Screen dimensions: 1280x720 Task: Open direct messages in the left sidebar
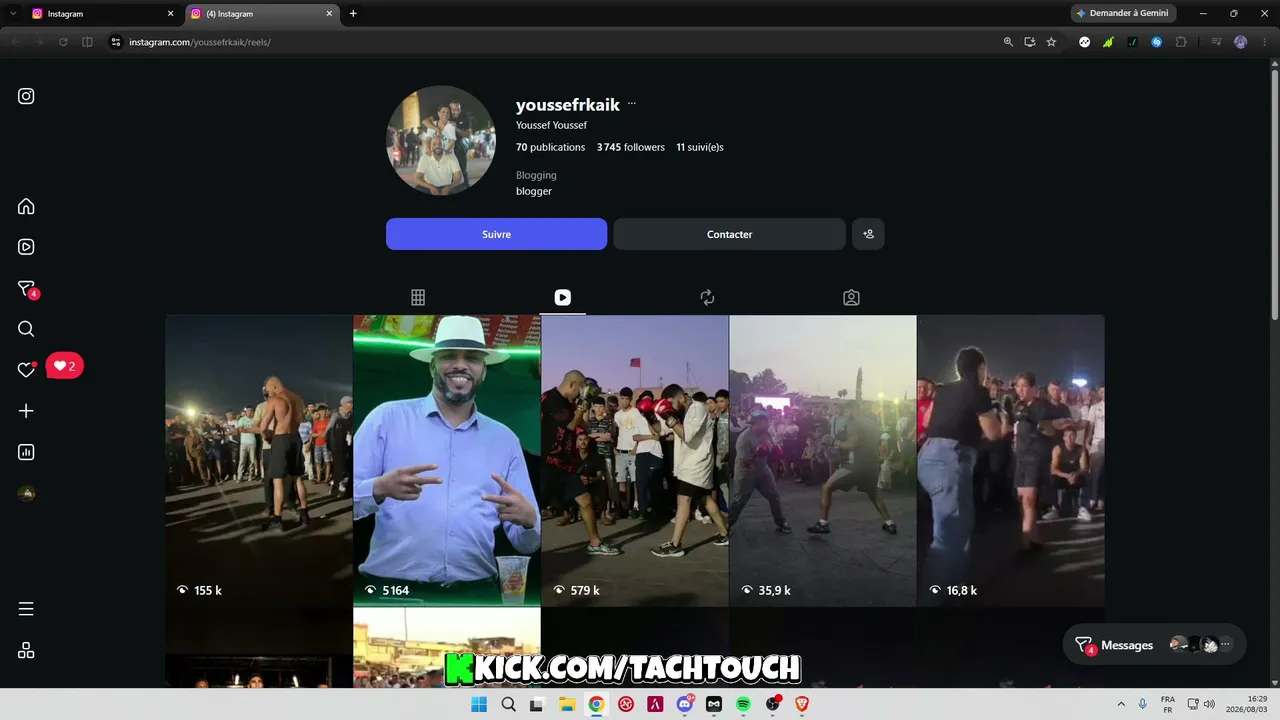click(x=27, y=289)
